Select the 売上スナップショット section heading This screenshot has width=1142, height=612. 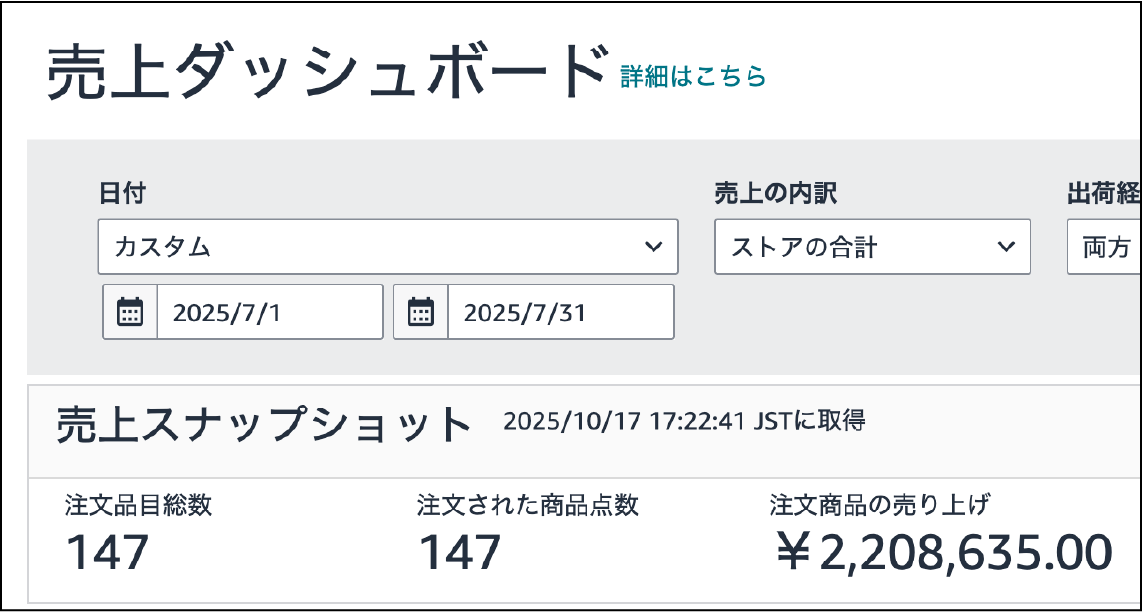click(x=264, y=424)
